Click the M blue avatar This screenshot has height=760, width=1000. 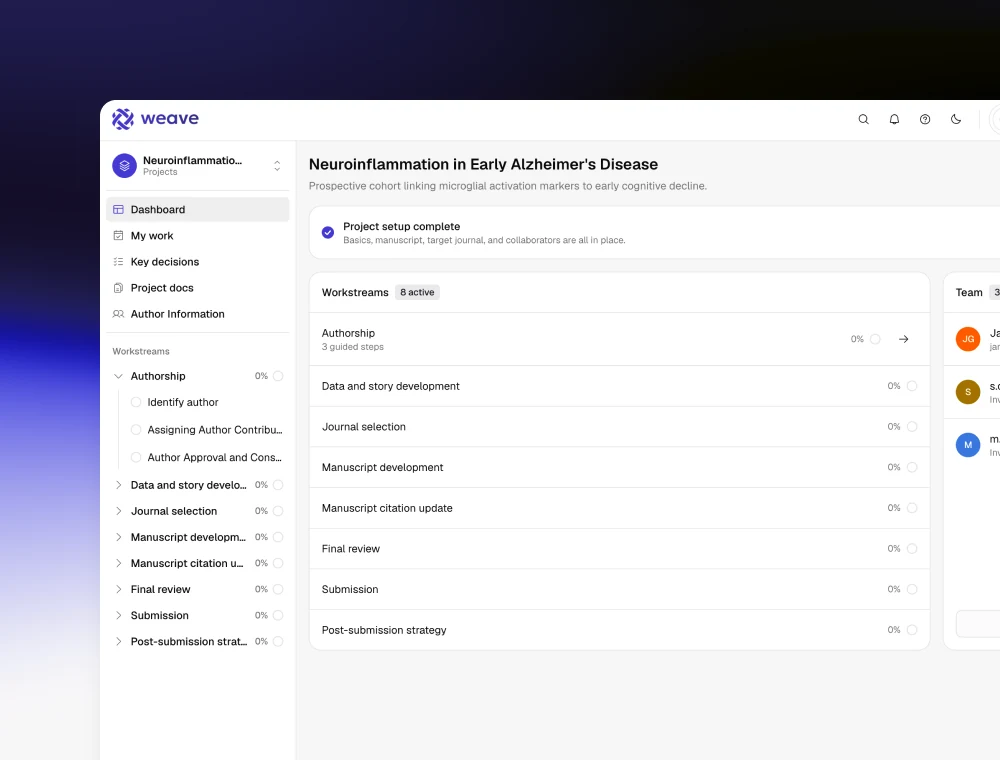coord(968,445)
